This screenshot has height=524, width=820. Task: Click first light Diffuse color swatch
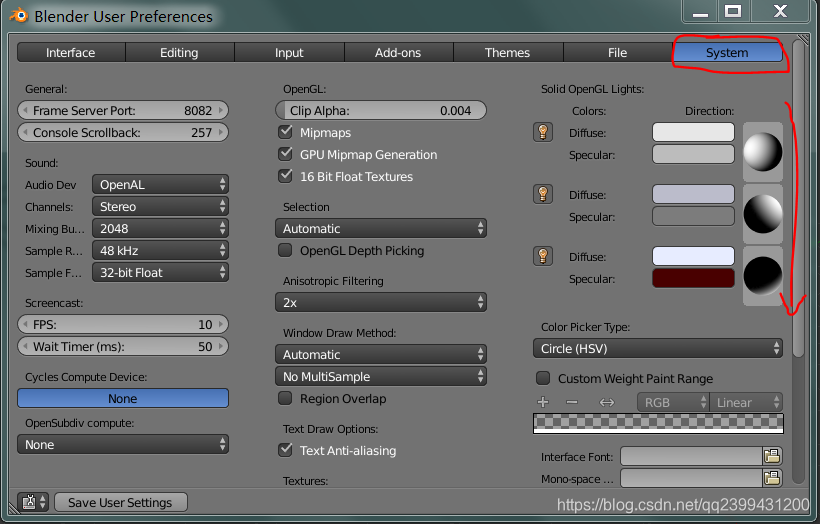click(x=693, y=132)
